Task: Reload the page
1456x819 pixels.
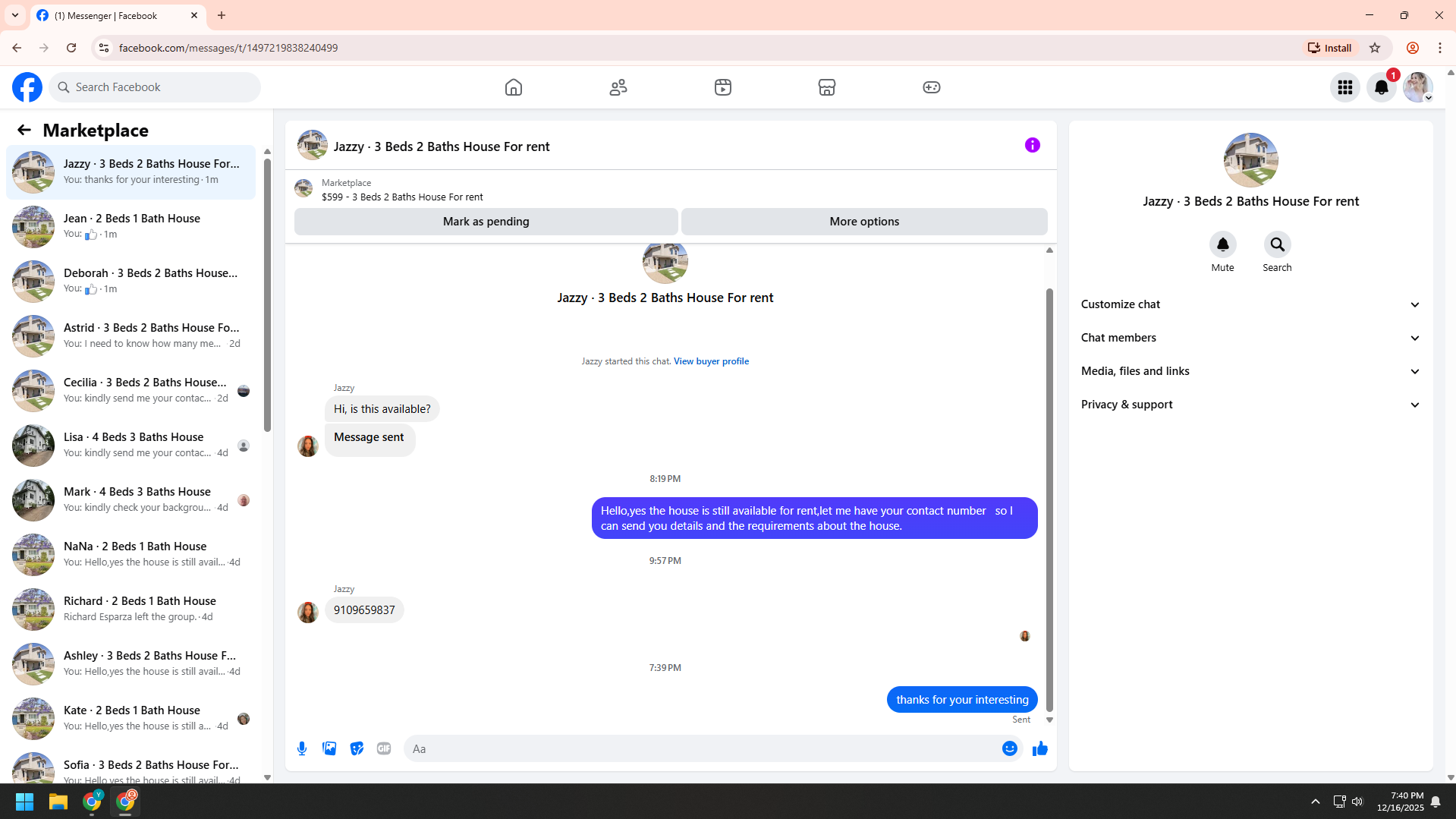Action: tap(71, 48)
